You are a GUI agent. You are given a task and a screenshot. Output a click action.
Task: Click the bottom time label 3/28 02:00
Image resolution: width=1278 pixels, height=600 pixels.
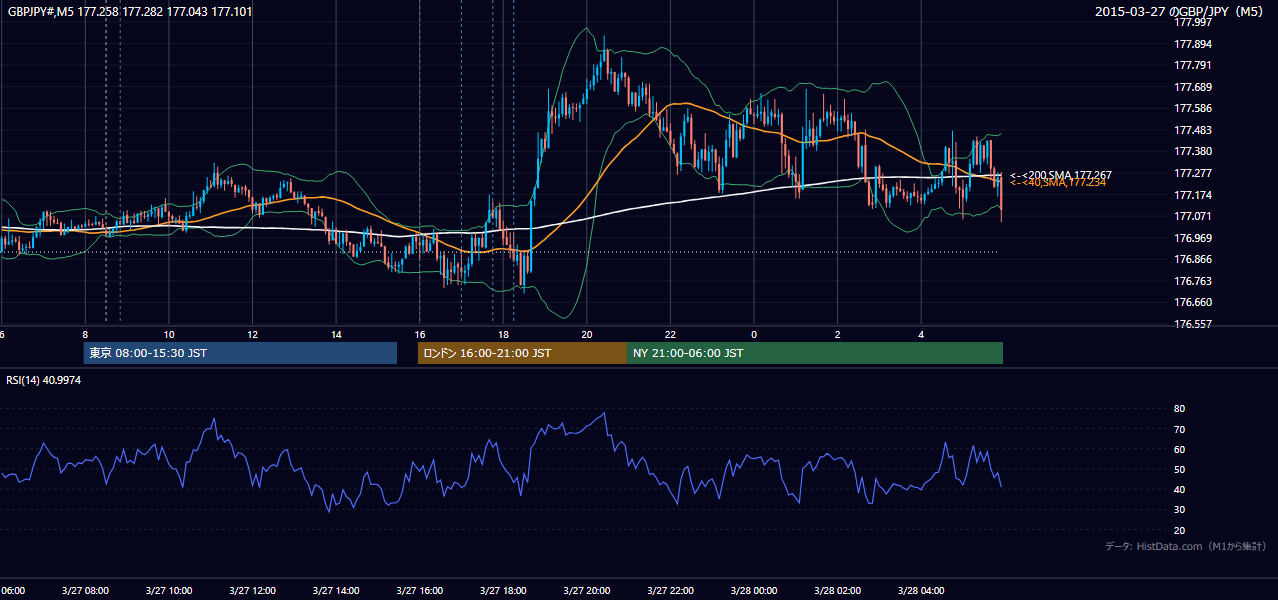[837, 591]
